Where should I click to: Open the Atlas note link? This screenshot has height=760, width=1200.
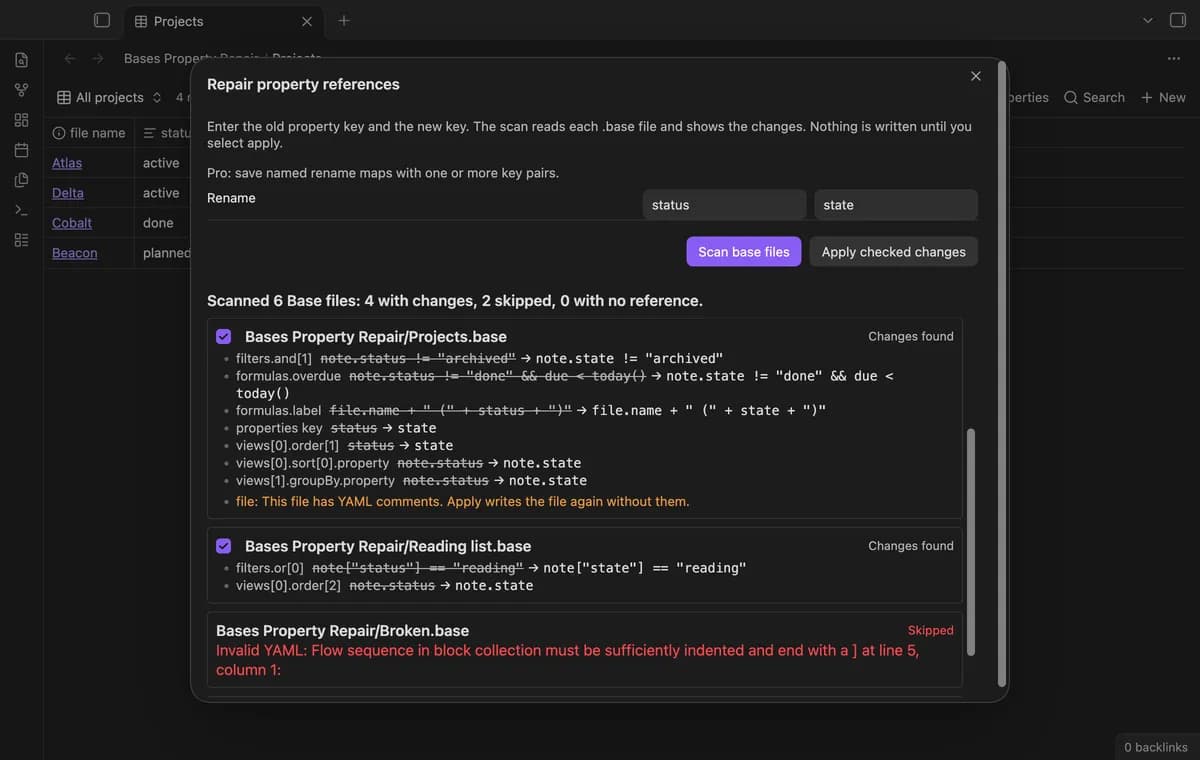click(67, 163)
